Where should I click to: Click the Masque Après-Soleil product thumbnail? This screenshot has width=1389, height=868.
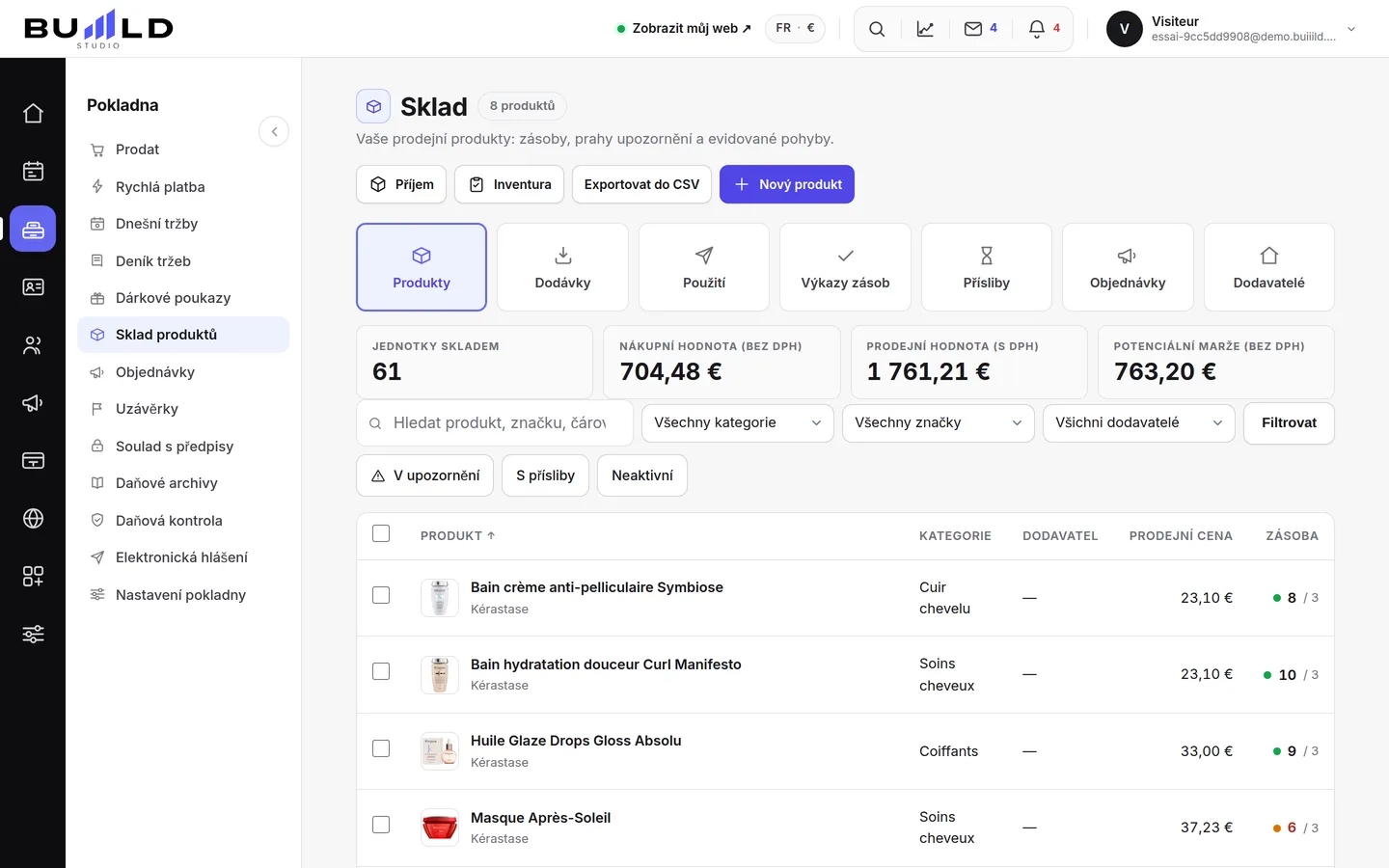coord(440,827)
